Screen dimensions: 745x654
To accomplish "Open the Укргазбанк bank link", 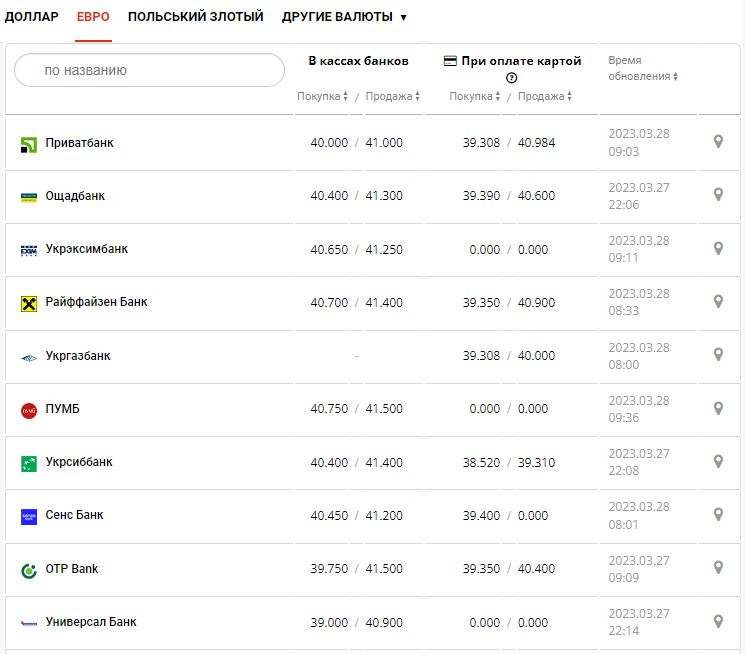I will [x=78, y=355].
